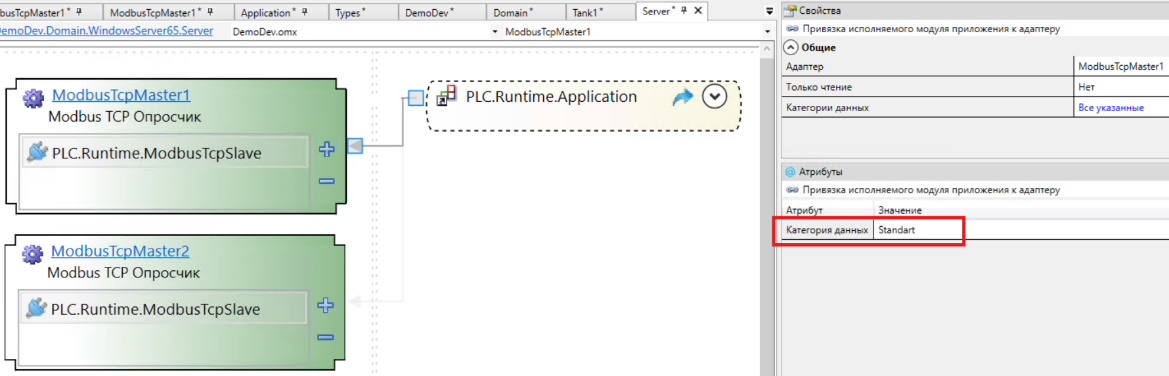
Task: Open the ModbusTcpMaster2 link
Action: point(120,251)
